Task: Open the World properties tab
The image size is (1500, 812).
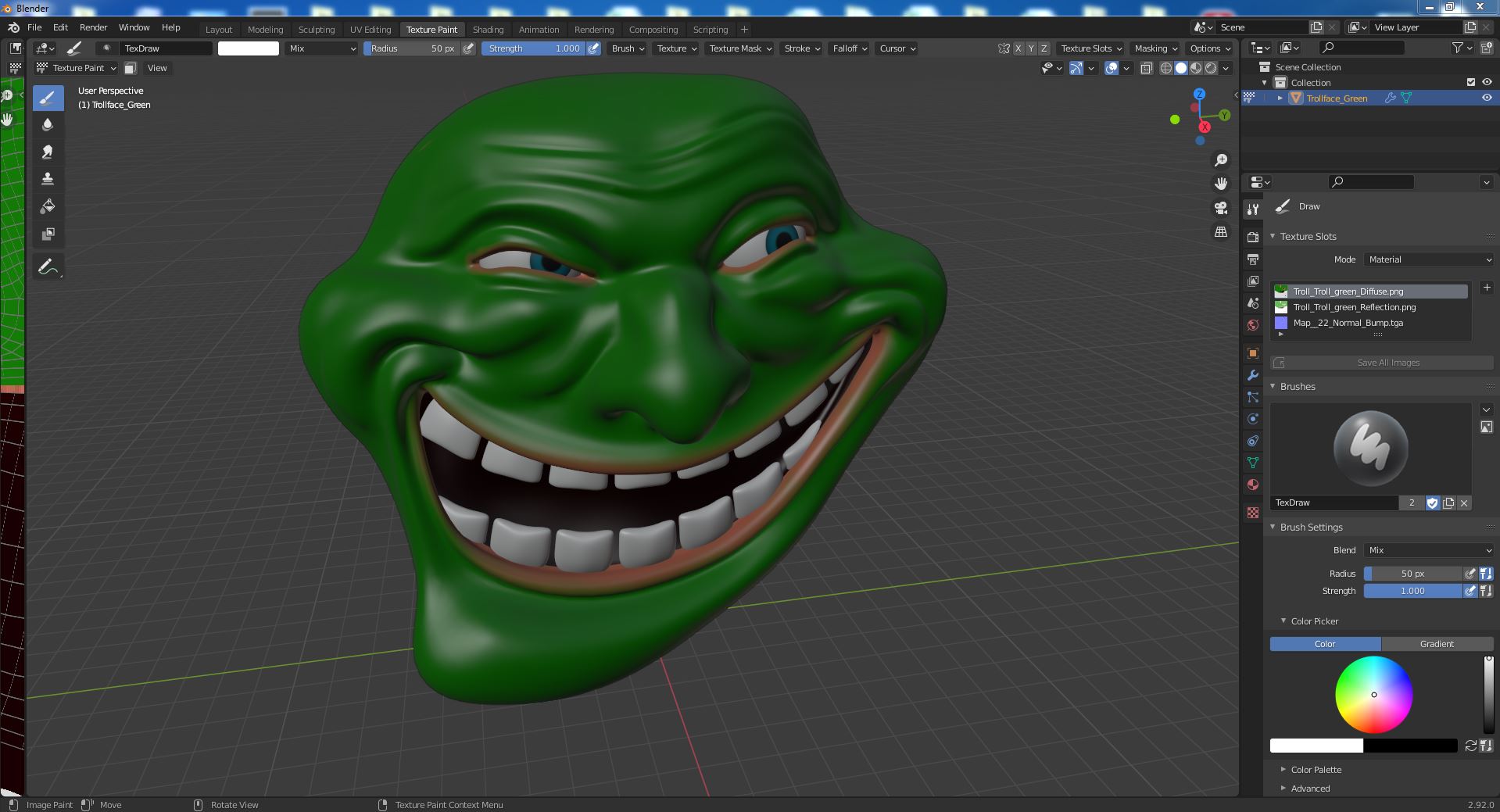Action: [1253, 325]
